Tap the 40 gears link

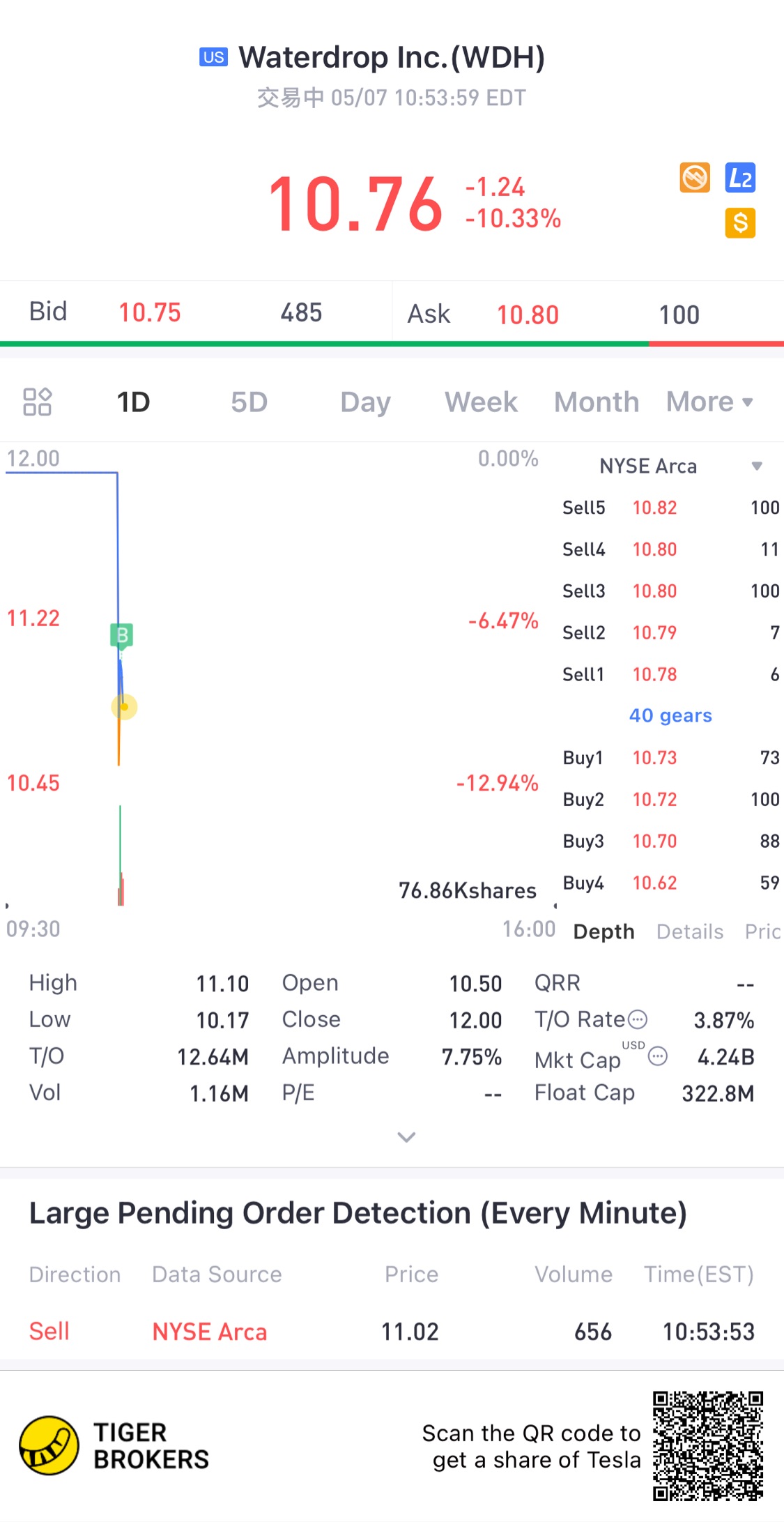670,716
